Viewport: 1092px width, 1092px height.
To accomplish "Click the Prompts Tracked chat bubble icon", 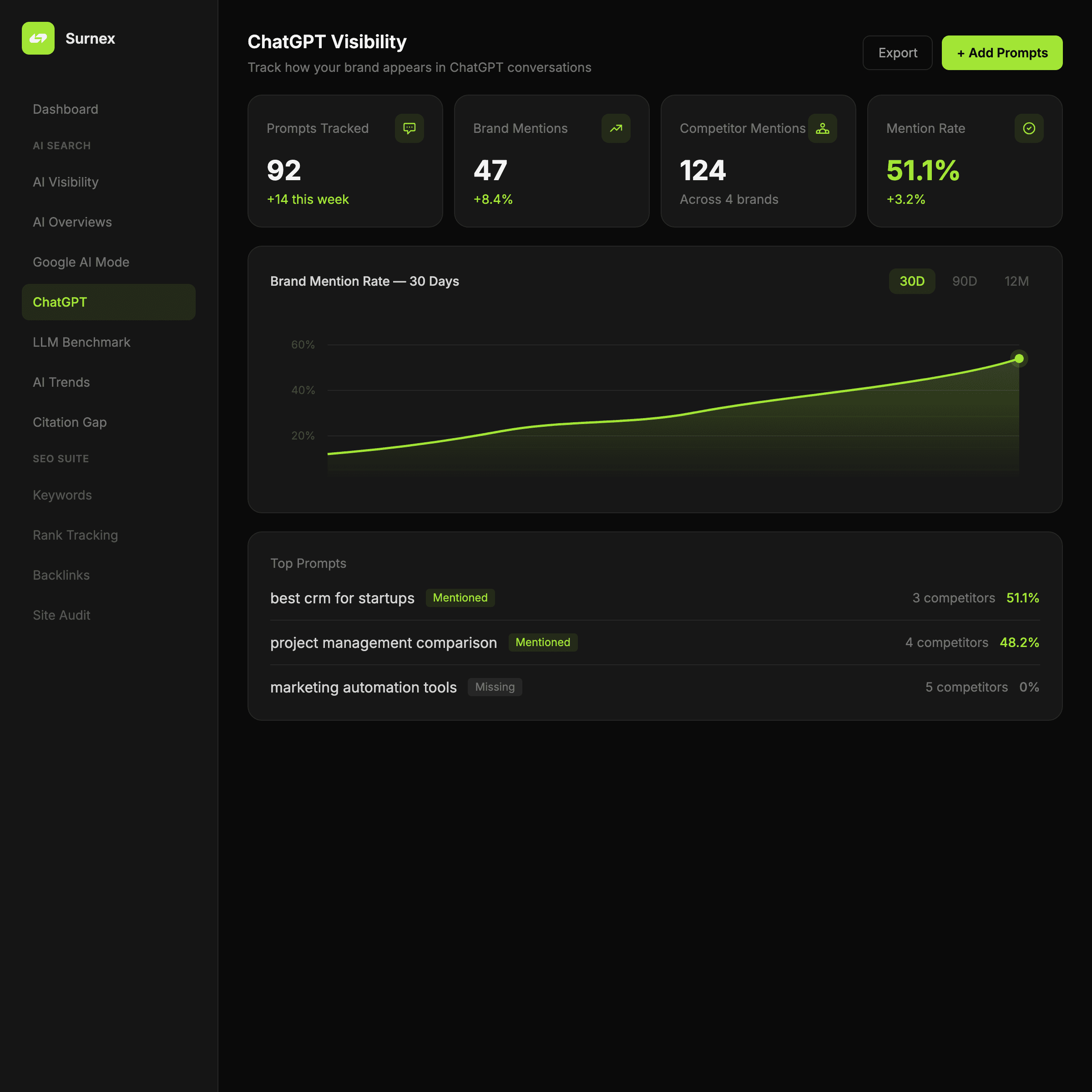I will [x=409, y=128].
